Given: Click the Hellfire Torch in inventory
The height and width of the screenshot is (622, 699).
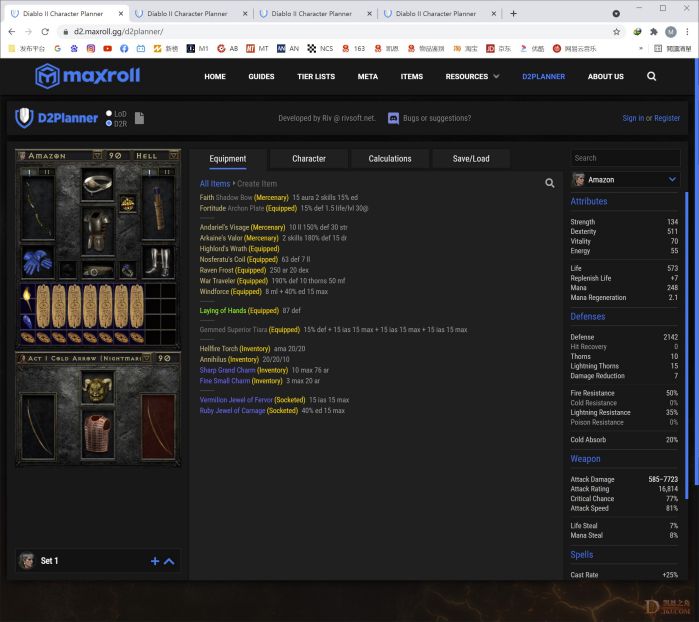Looking at the screenshot, I should tap(27, 299).
